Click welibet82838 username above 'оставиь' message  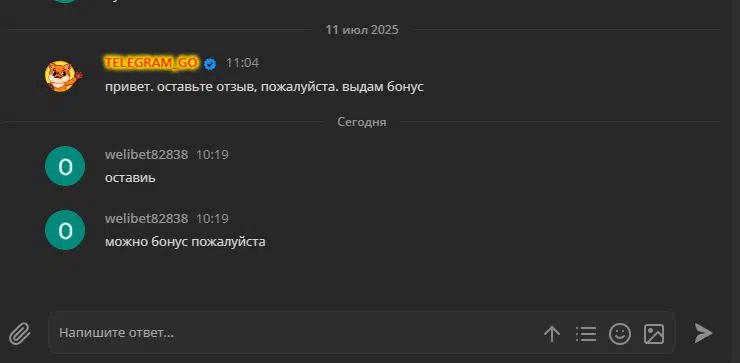[146, 154]
